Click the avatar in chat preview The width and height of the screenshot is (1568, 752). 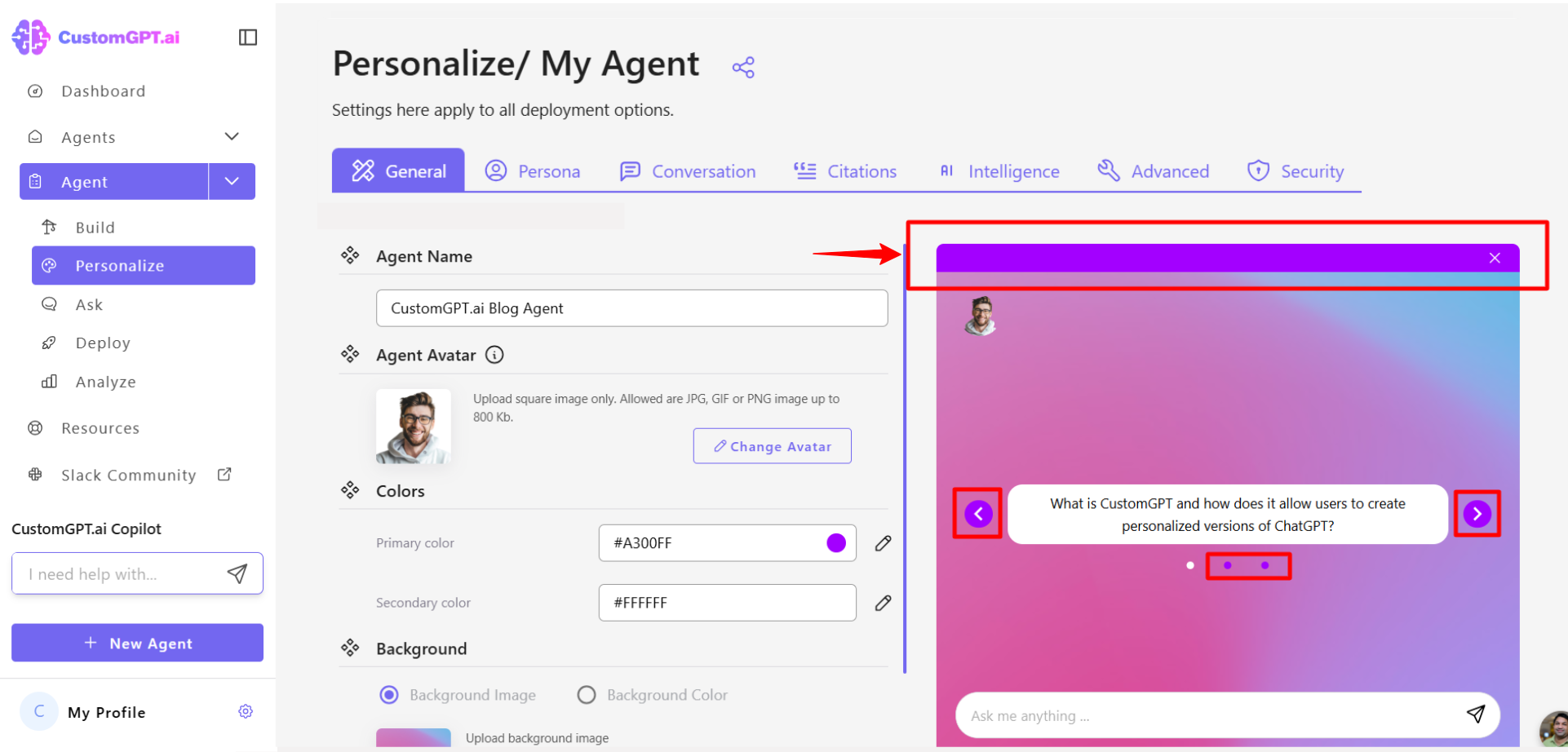(x=980, y=316)
